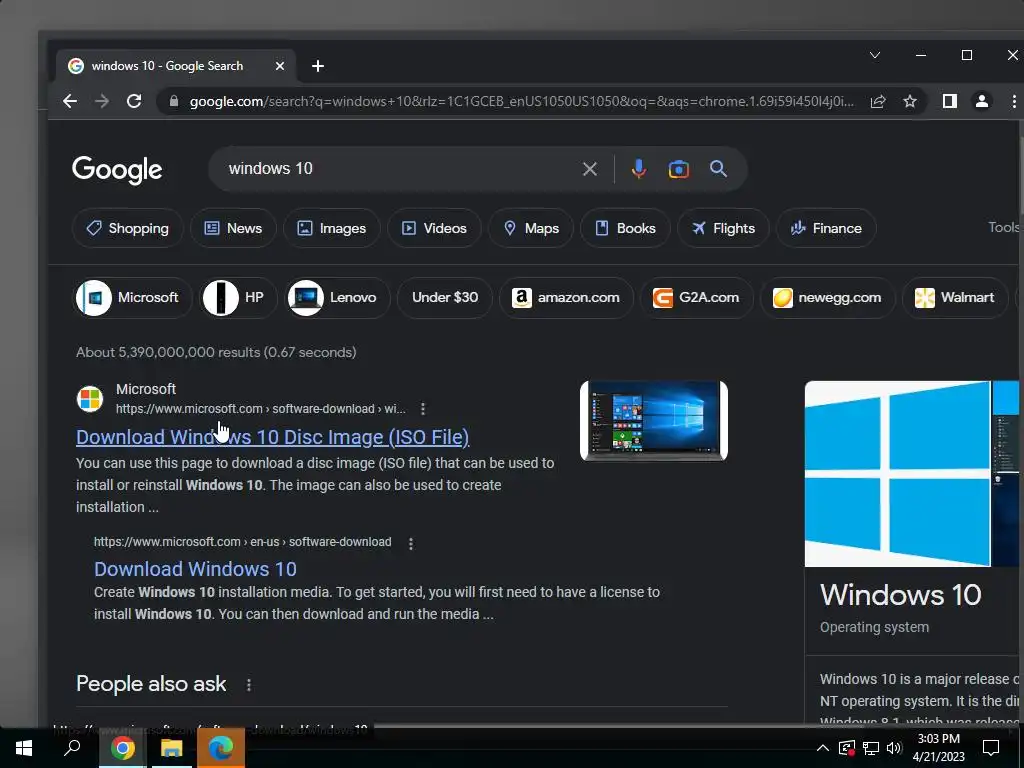The image size is (1024, 768).
Task: Click the Google logo
Action: tap(118, 170)
